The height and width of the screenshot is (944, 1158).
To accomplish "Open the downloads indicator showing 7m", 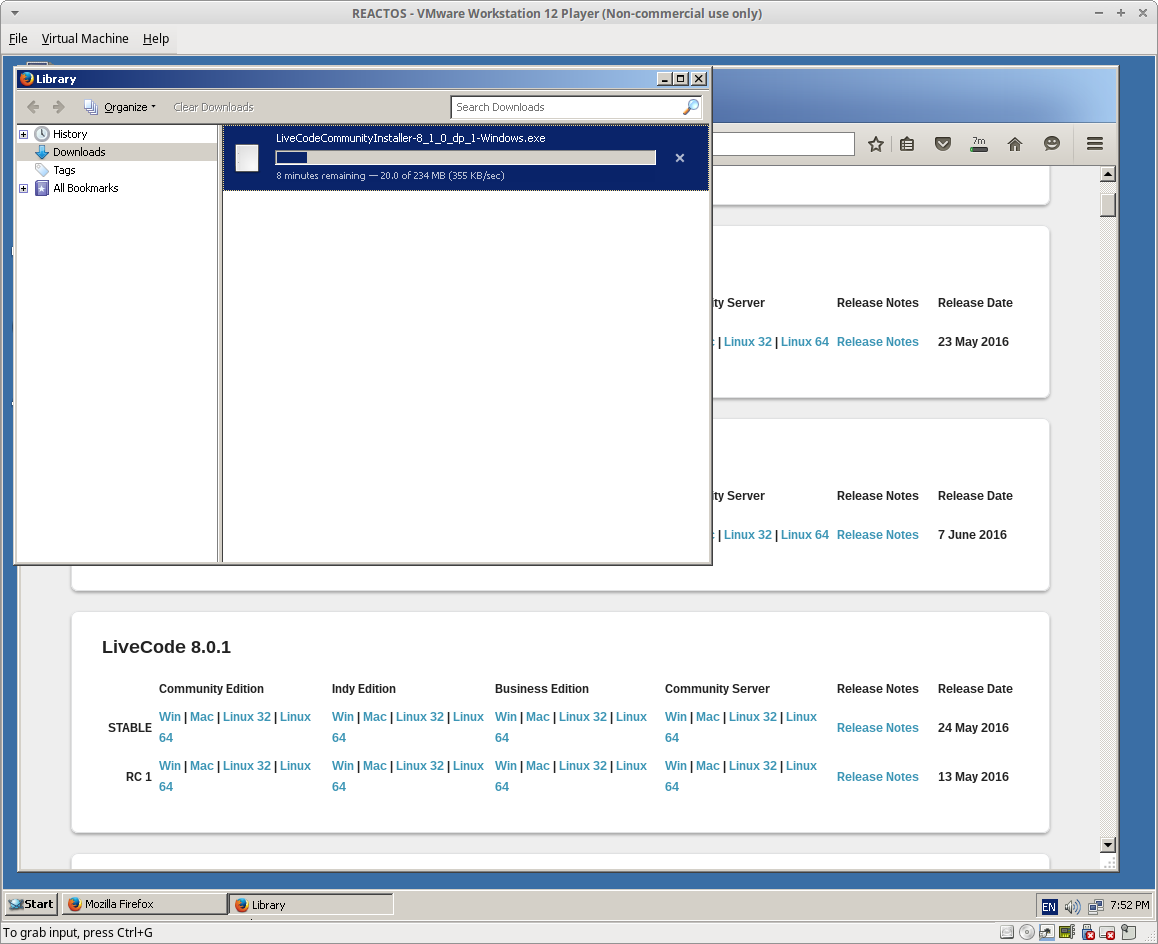I will [979, 144].
